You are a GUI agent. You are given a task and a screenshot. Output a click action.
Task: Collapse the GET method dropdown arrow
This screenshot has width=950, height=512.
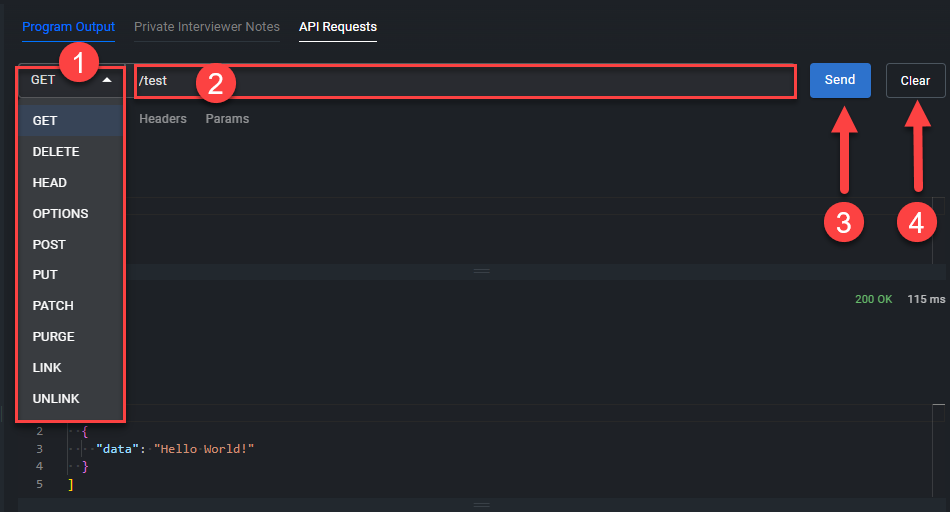click(x=106, y=80)
